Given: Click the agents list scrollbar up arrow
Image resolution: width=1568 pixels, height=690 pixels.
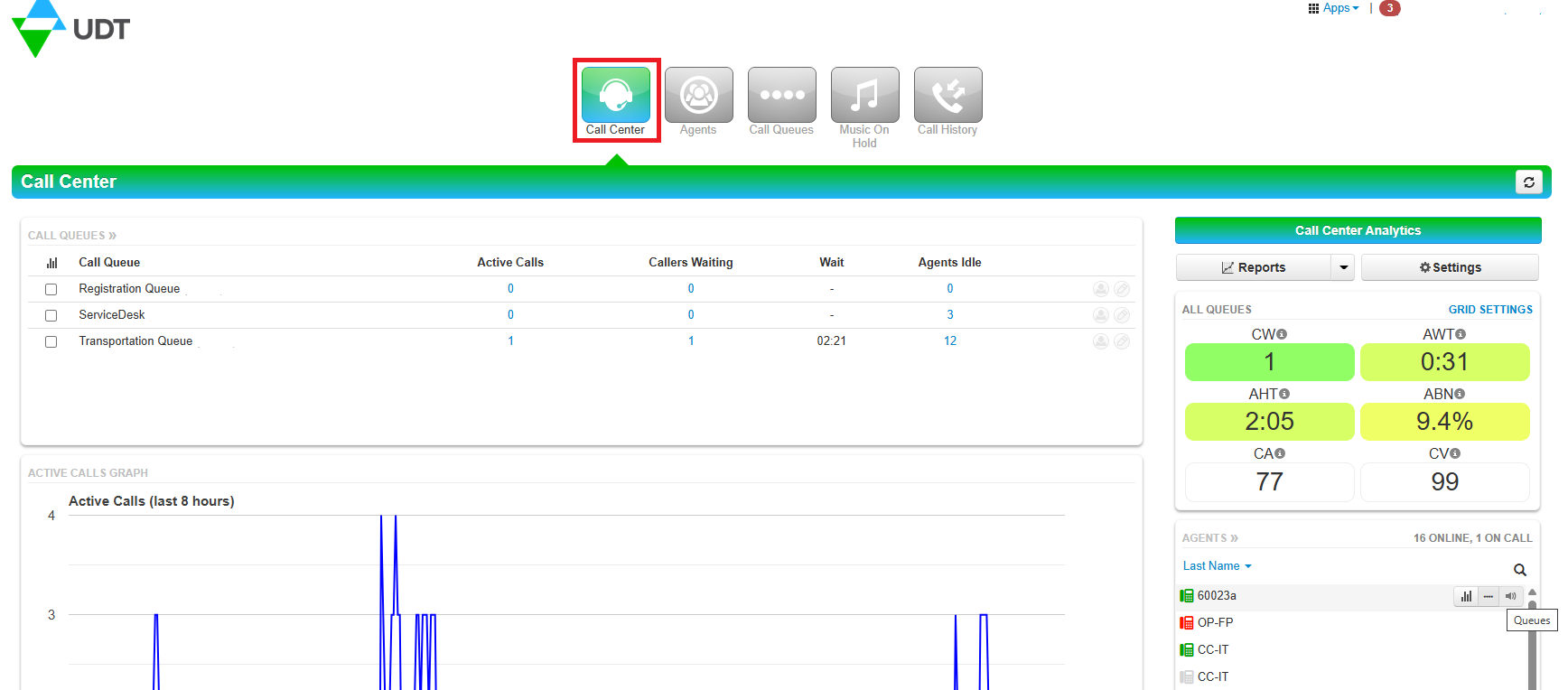Looking at the screenshot, I should (1532, 592).
